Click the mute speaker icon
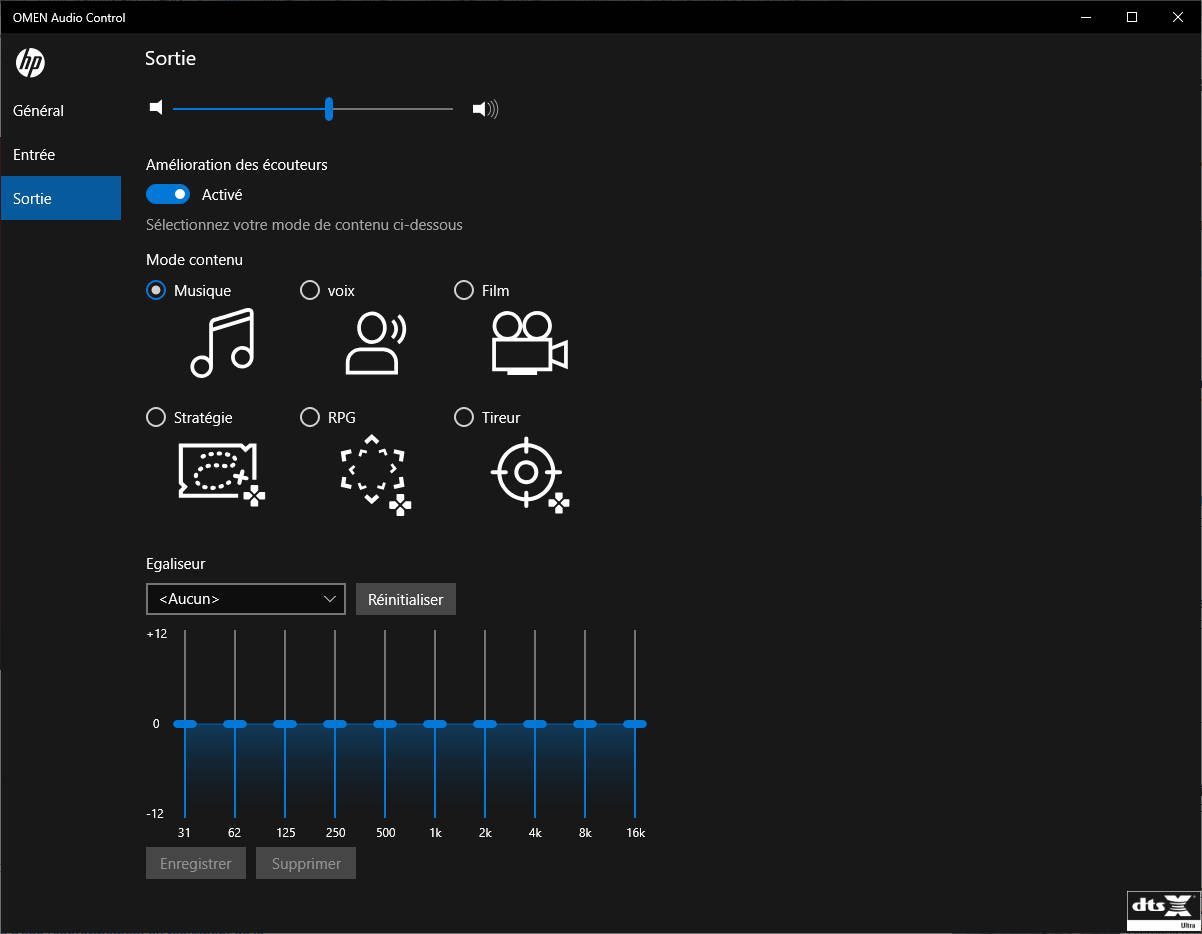1202x934 pixels. point(156,108)
